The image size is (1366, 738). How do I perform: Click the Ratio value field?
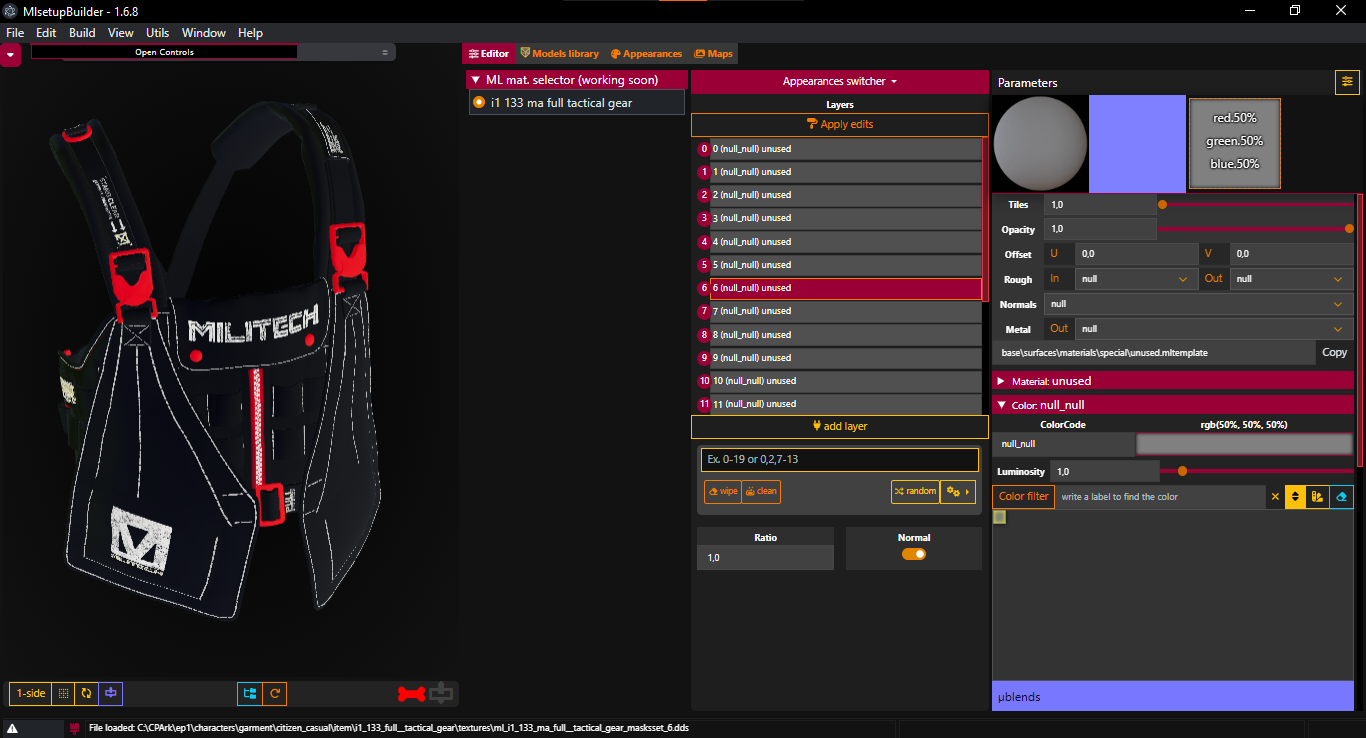(765, 558)
